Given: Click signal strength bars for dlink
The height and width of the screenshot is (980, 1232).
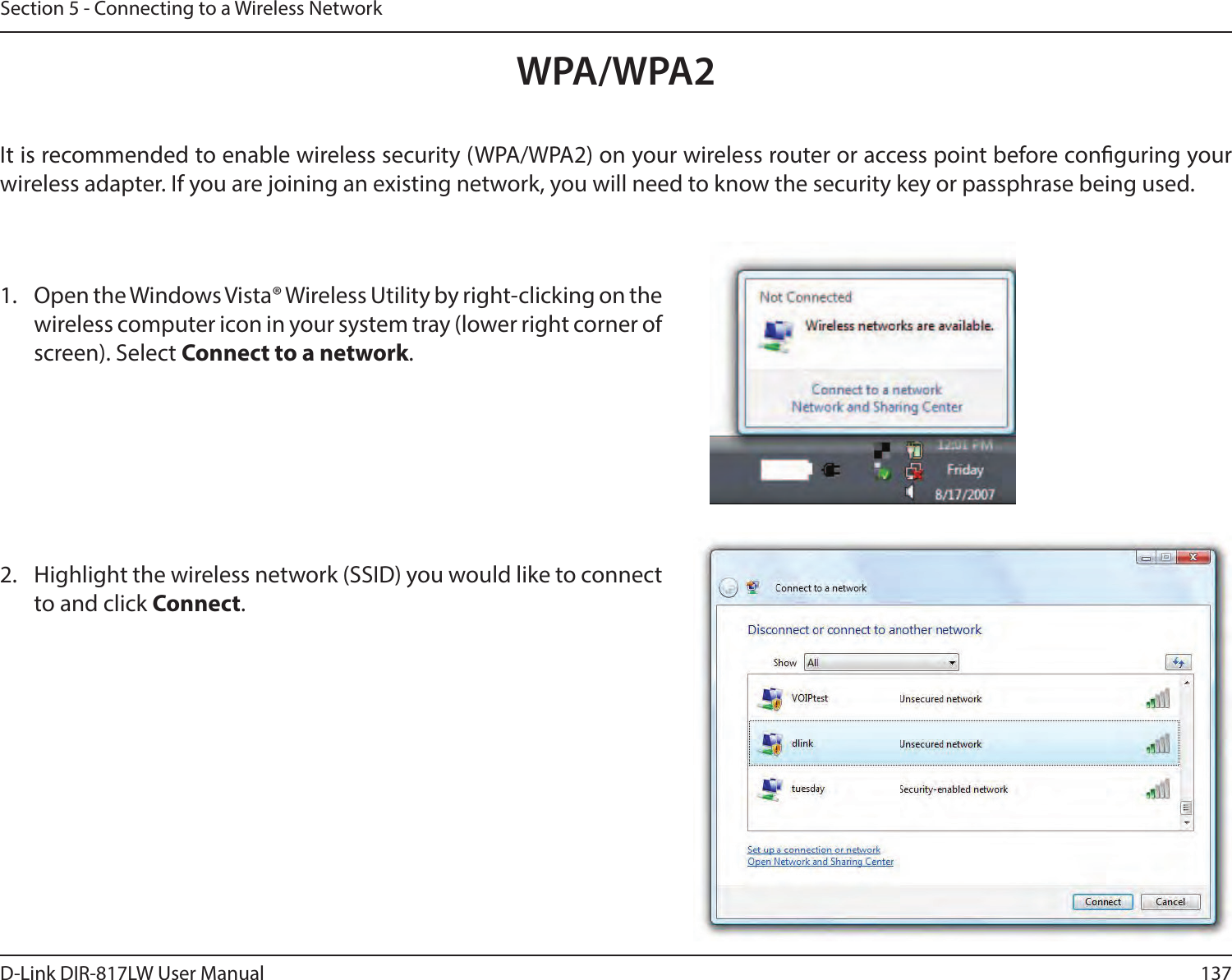Looking at the screenshot, I should 1158,743.
